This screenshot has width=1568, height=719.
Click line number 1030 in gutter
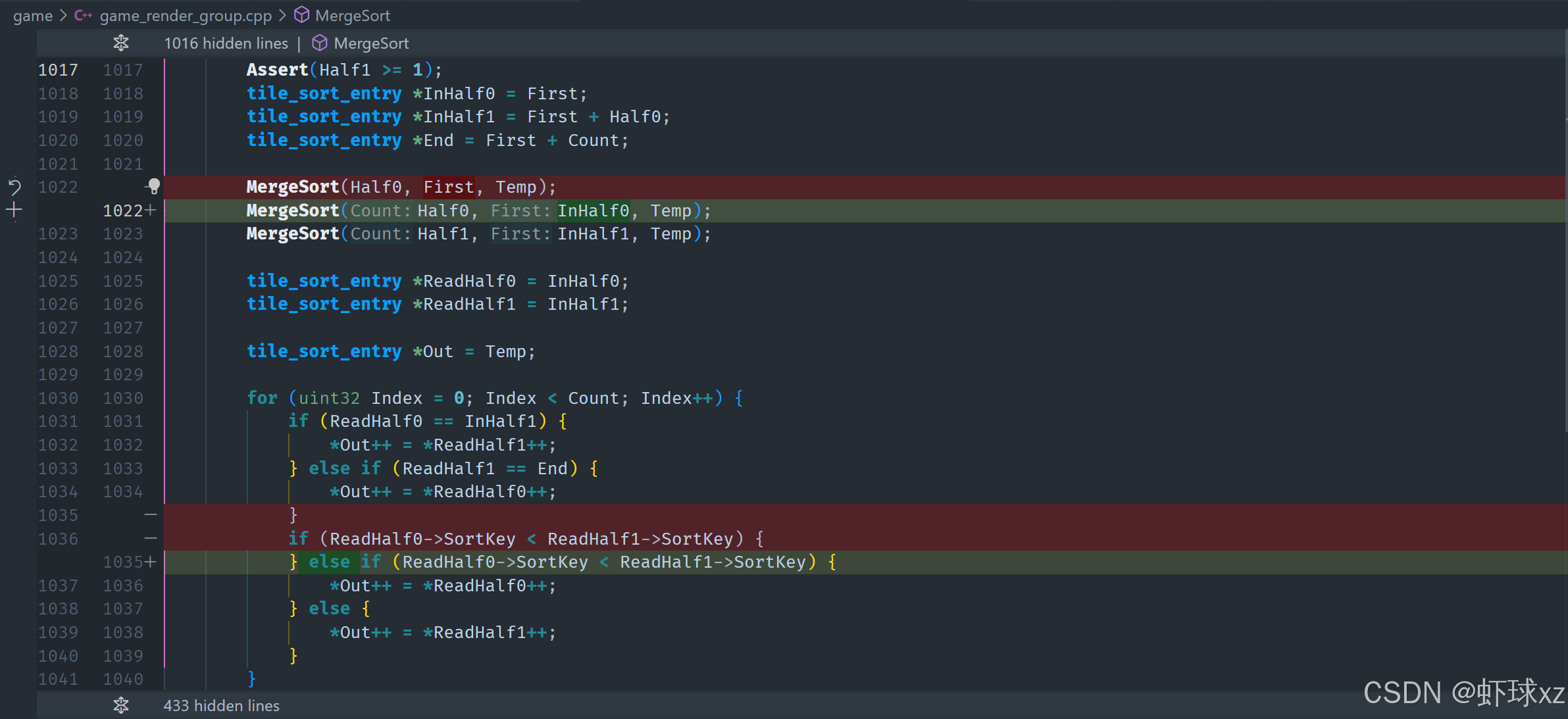pyautogui.click(x=58, y=398)
